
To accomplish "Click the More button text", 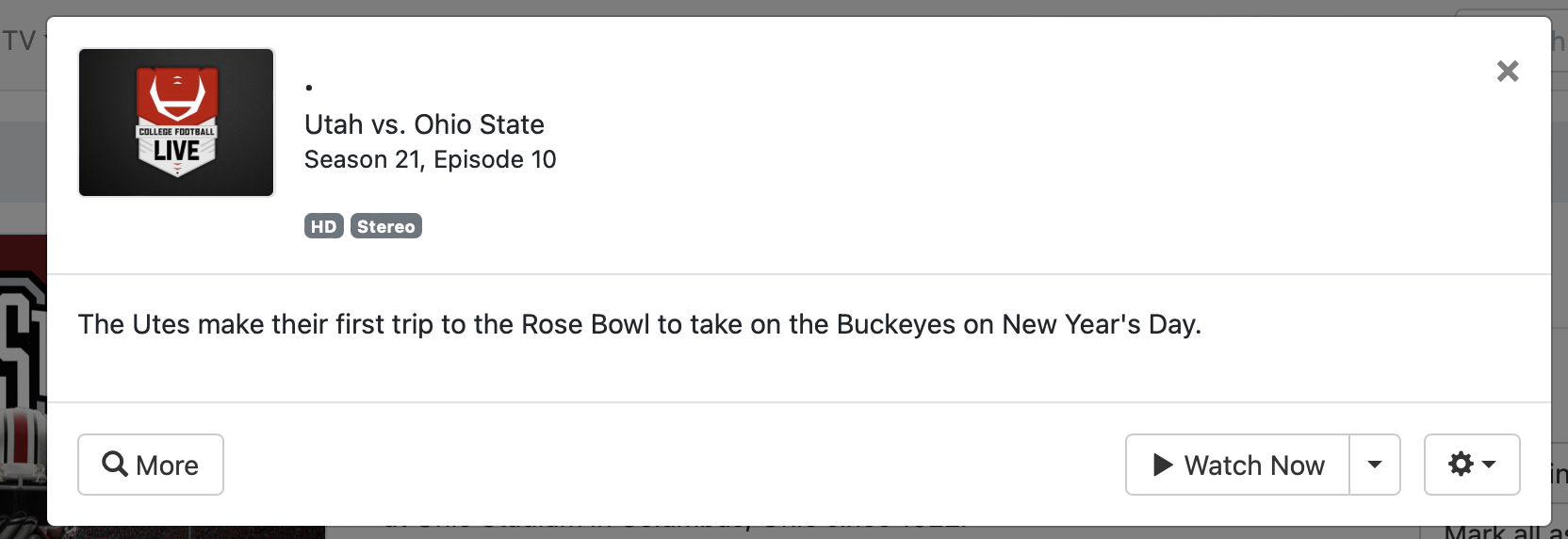I will click(167, 465).
